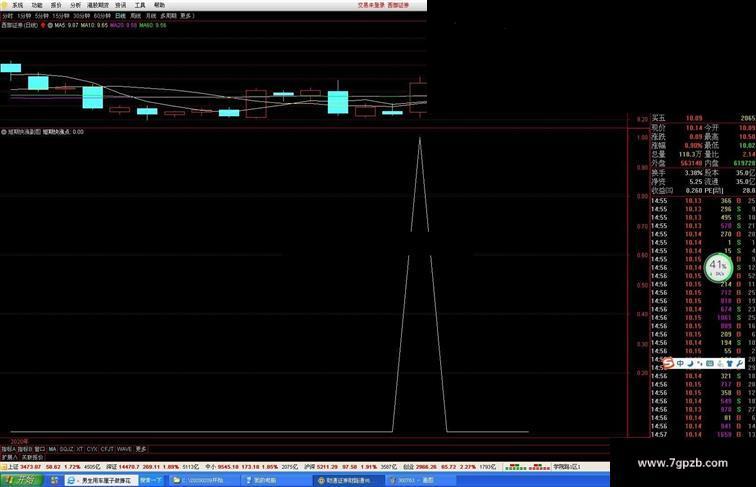Click the quick-launch desktop icon in taskbar
Viewport: 756px width, 487px height.
click(54, 480)
